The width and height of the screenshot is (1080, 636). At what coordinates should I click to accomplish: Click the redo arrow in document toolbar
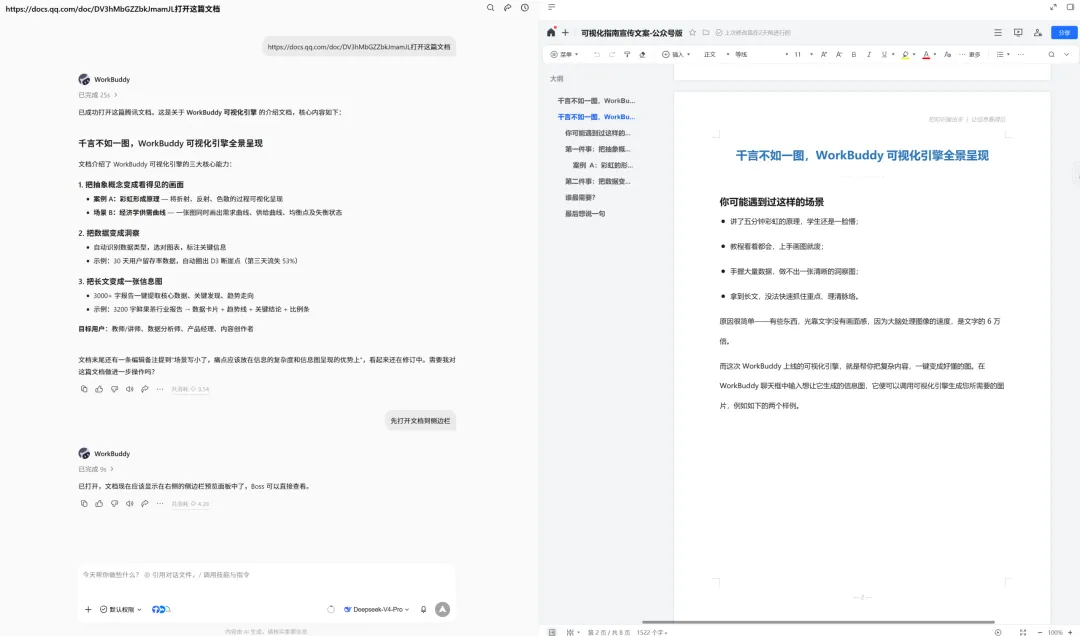(612, 54)
